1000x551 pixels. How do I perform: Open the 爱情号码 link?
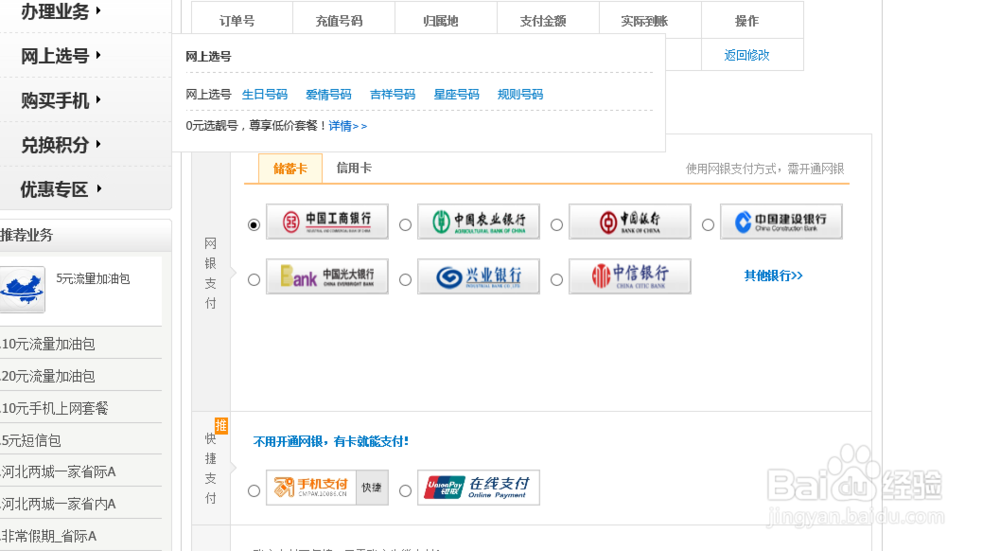pyautogui.click(x=328, y=94)
